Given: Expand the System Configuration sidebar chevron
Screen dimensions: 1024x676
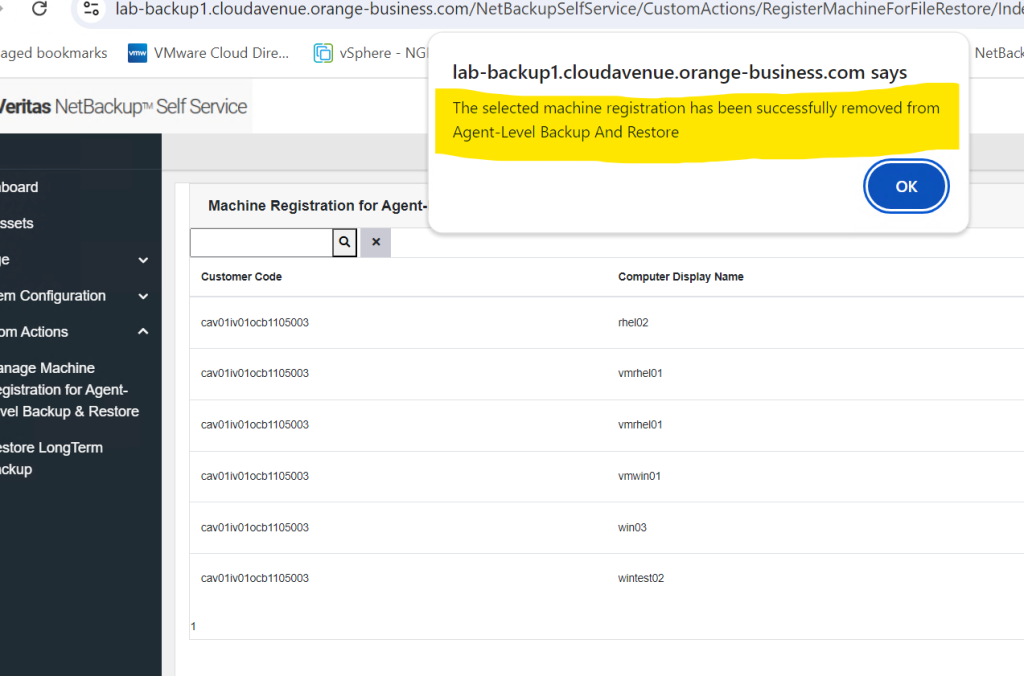Looking at the screenshot, I should click(143, 297).
